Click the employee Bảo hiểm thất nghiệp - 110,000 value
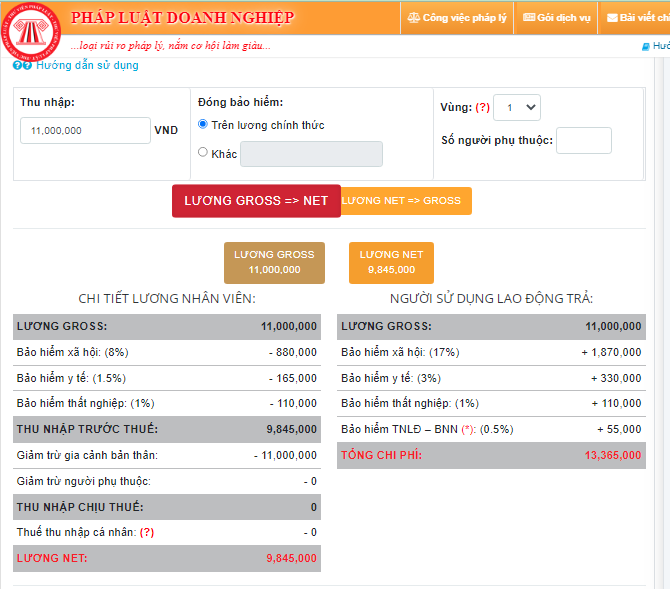Image resolution: width=670 pixels, height=589 pixels. click(x=293, y=403)
